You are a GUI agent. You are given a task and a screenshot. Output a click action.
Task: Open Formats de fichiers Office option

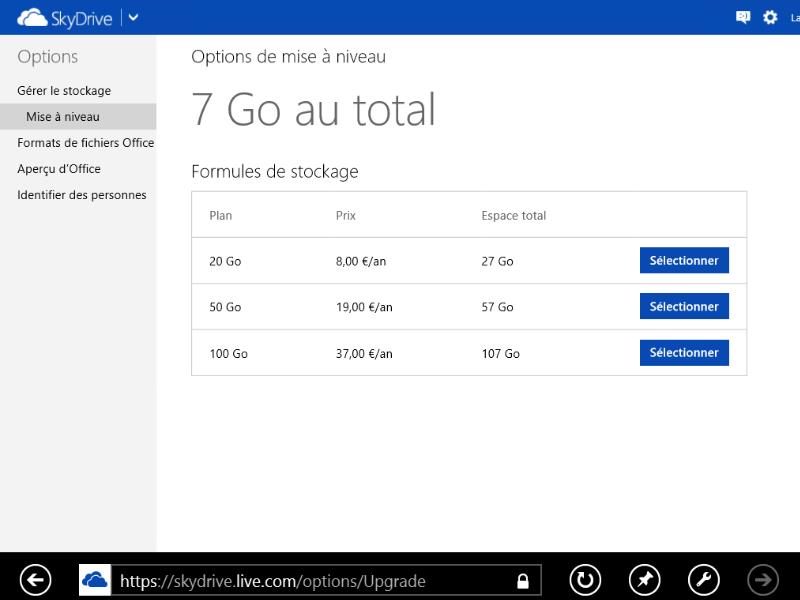[x=85, y=143]
